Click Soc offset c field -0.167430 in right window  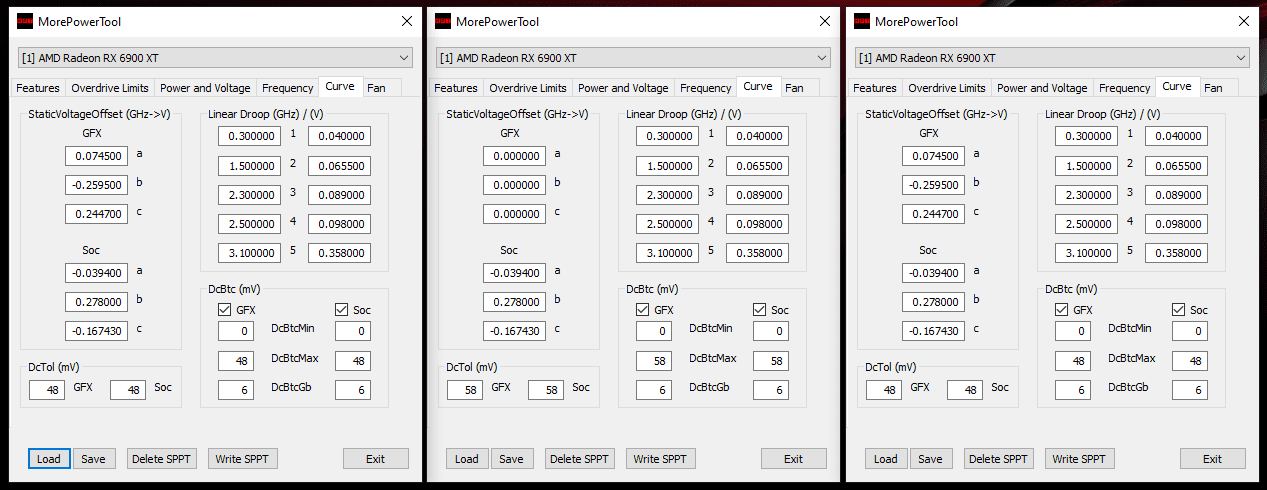(934, 331)
